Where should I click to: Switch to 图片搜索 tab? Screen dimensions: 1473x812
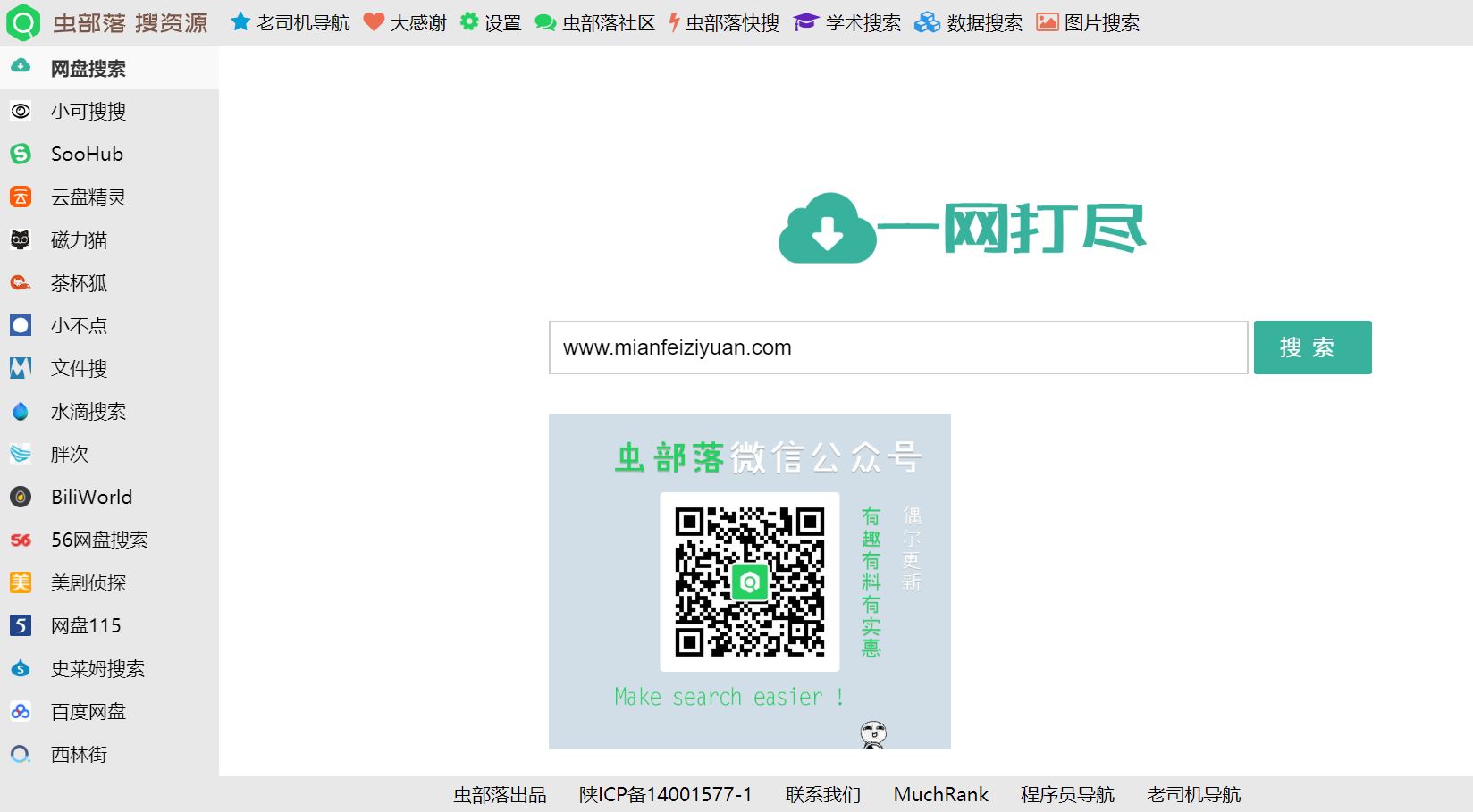(x=1088, y=22)
